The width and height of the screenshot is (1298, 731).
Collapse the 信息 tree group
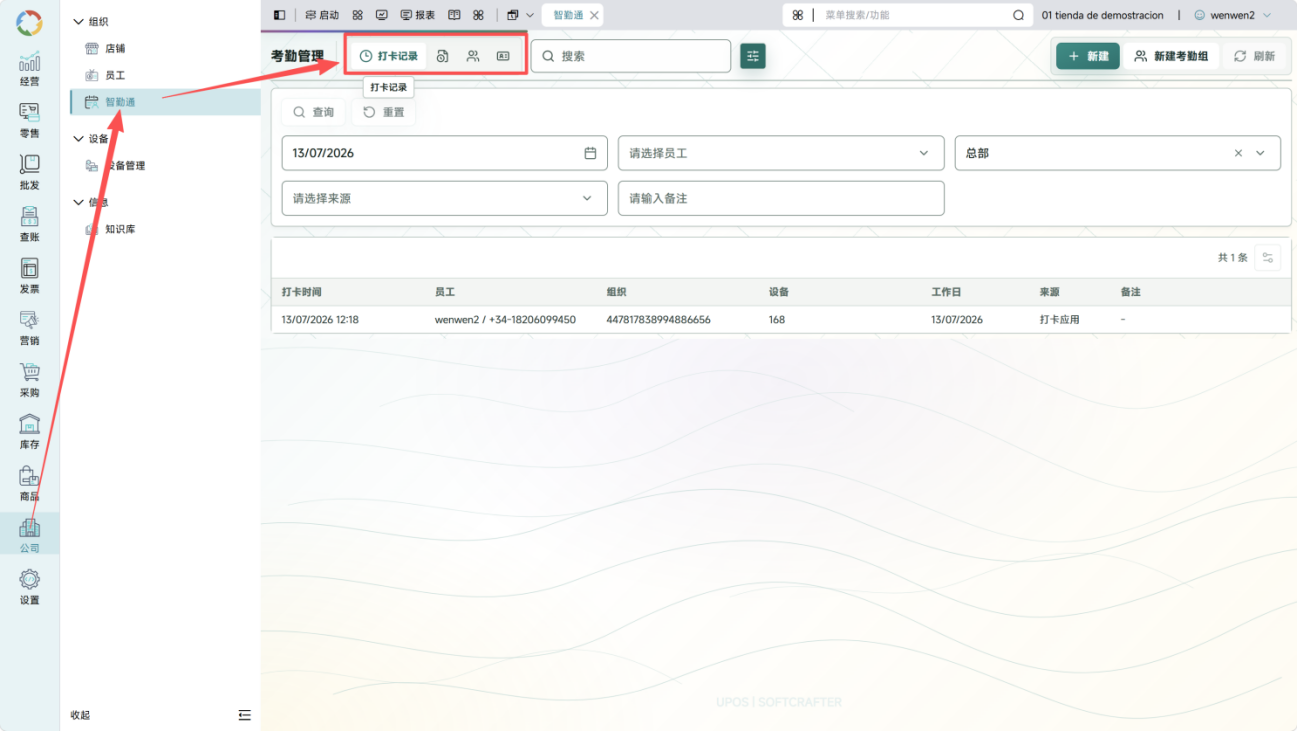(79, 202)
